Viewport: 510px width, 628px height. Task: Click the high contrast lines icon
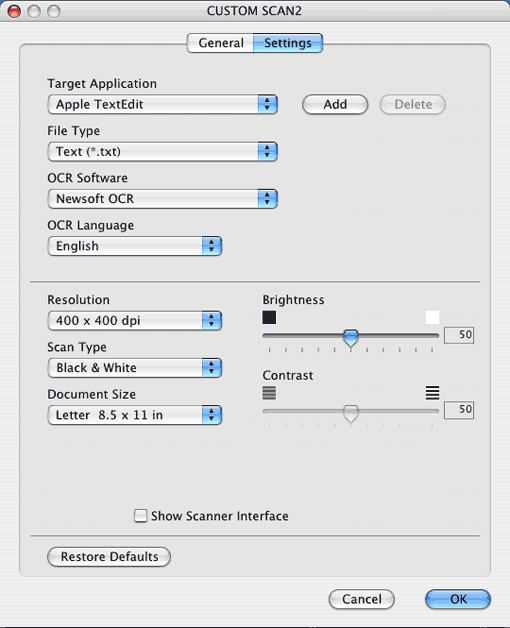point(432,393)
